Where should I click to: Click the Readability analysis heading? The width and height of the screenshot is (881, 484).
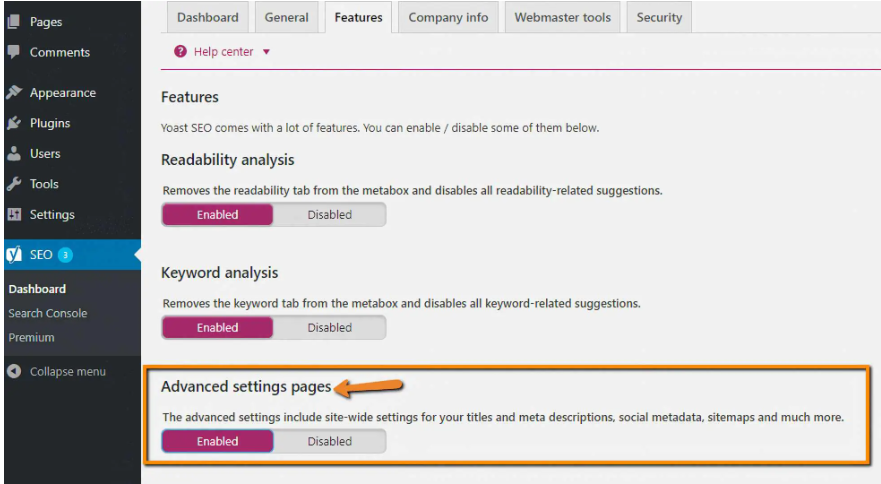point(228,160)
